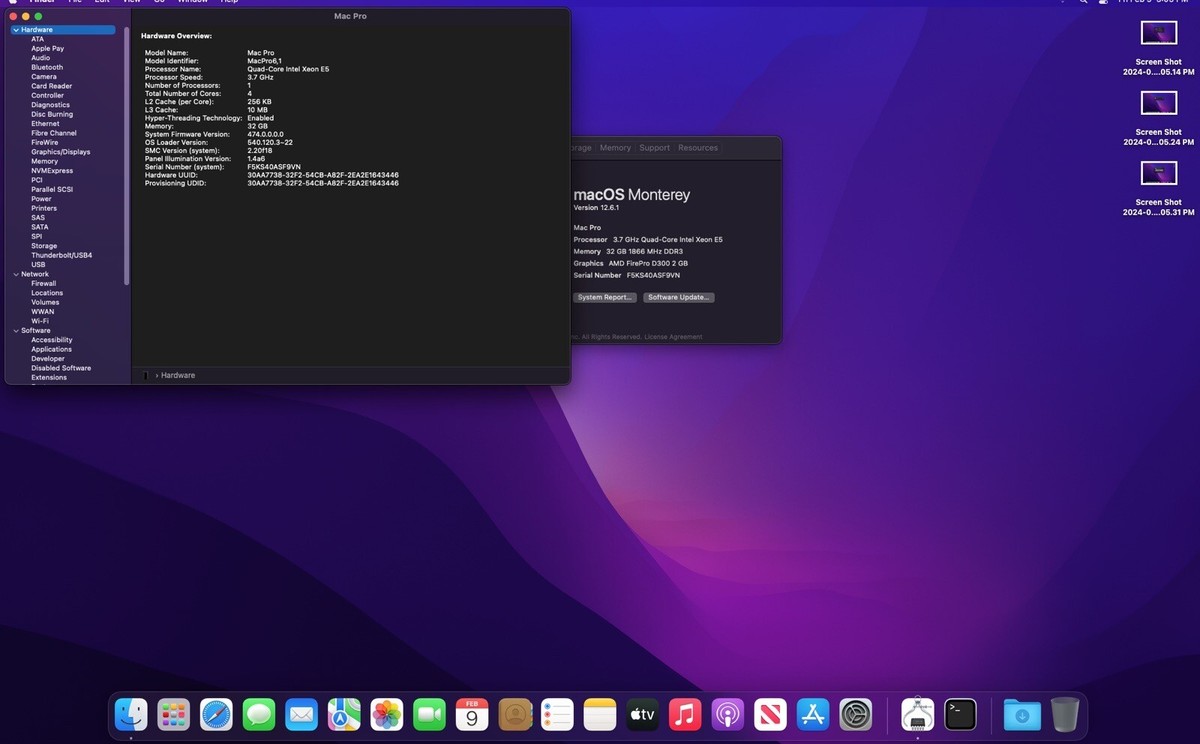Image resolution: width=1200 pixels, height=744 pixels.
Task: Open the Mail app in the Dock
Action: (x=301, y=714)
